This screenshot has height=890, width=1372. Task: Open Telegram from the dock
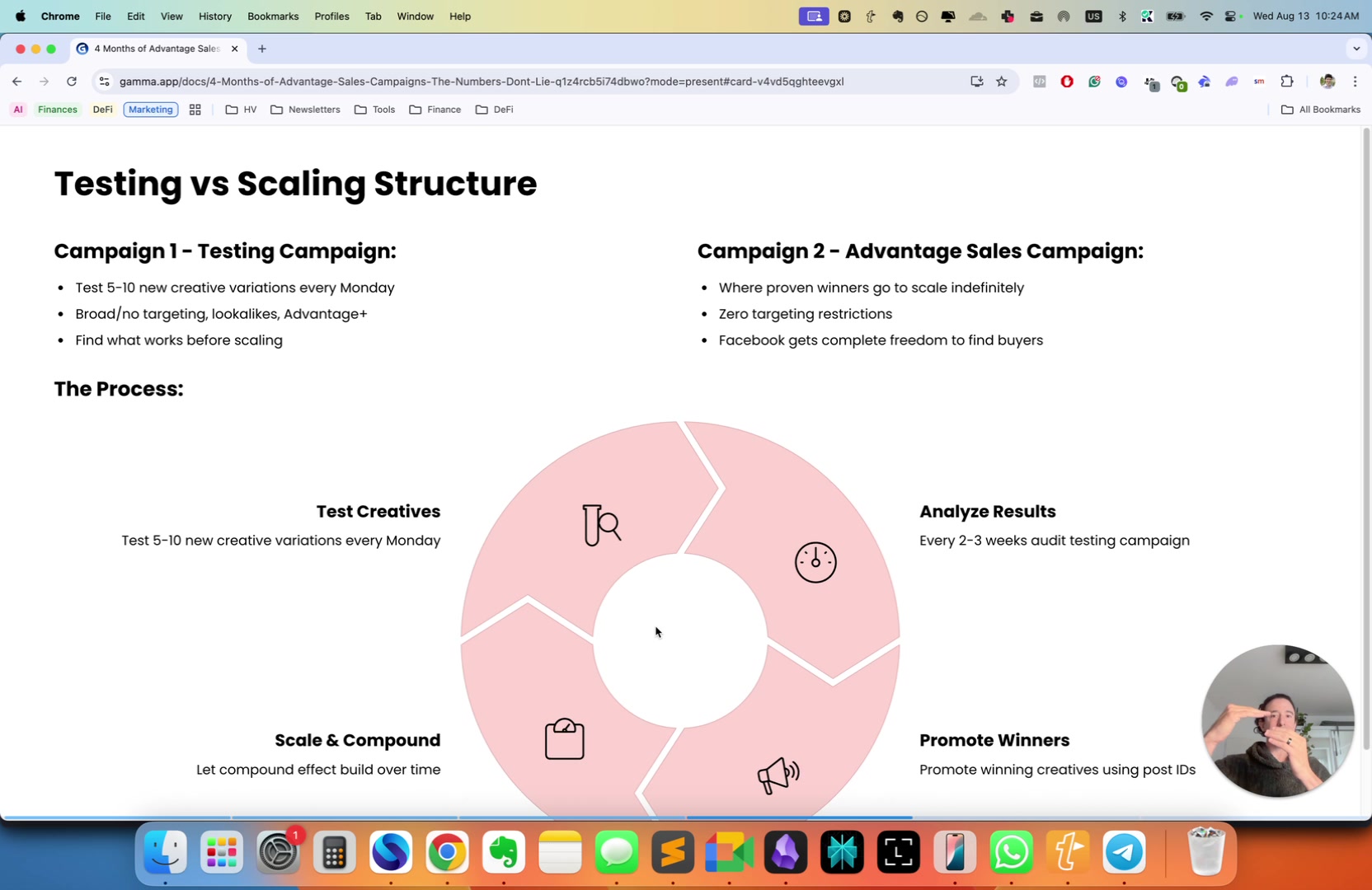pos(1124,852)
